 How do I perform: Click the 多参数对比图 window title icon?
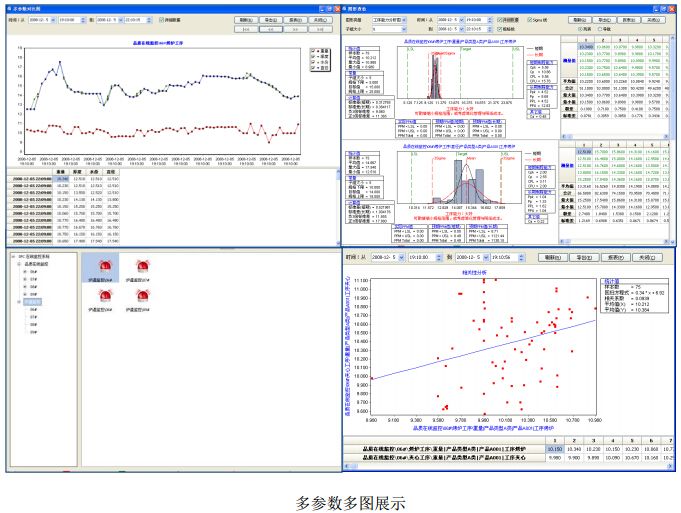point(9,7)
